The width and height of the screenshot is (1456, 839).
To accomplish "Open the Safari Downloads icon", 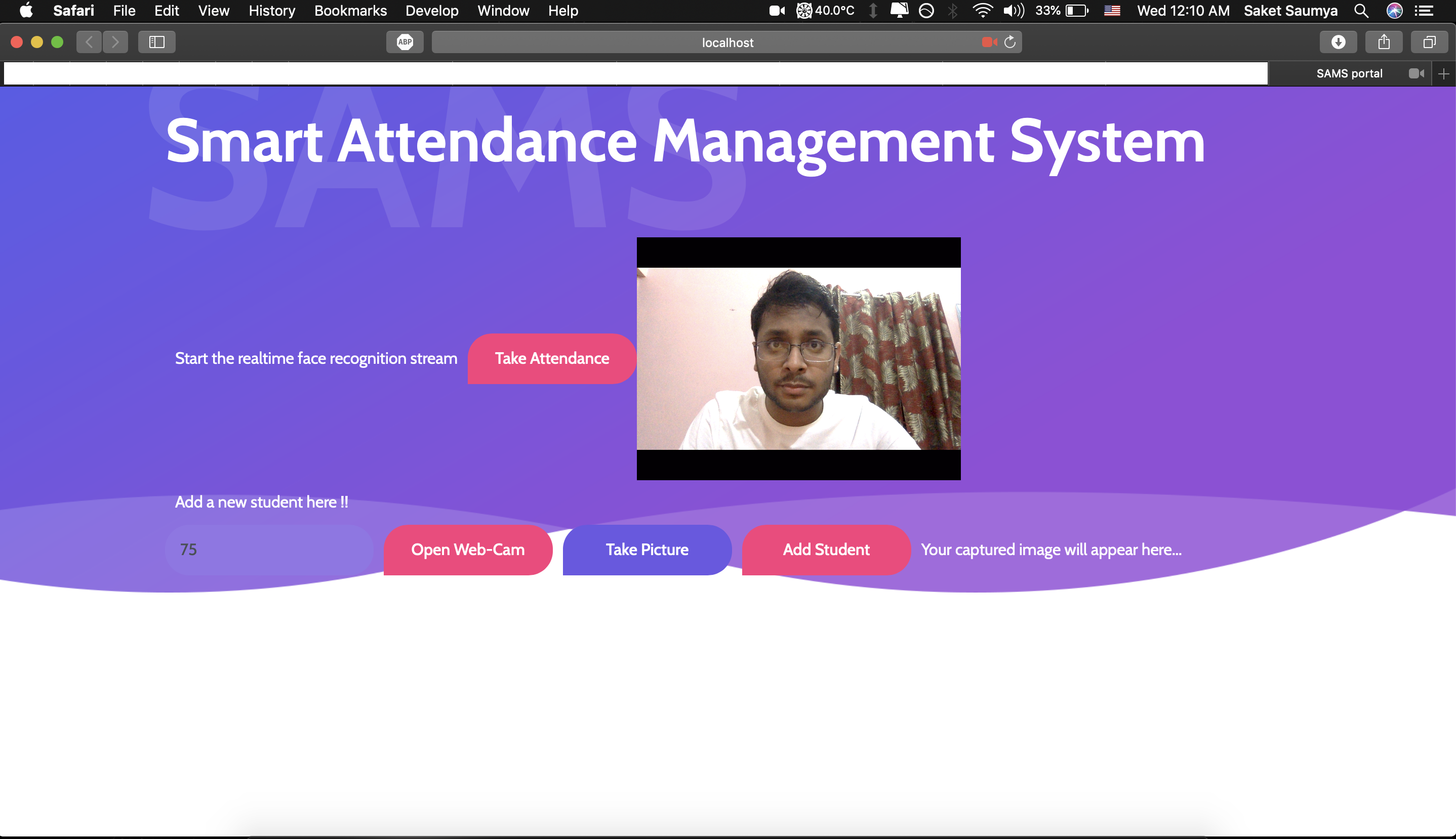I will coord(1338,42).
